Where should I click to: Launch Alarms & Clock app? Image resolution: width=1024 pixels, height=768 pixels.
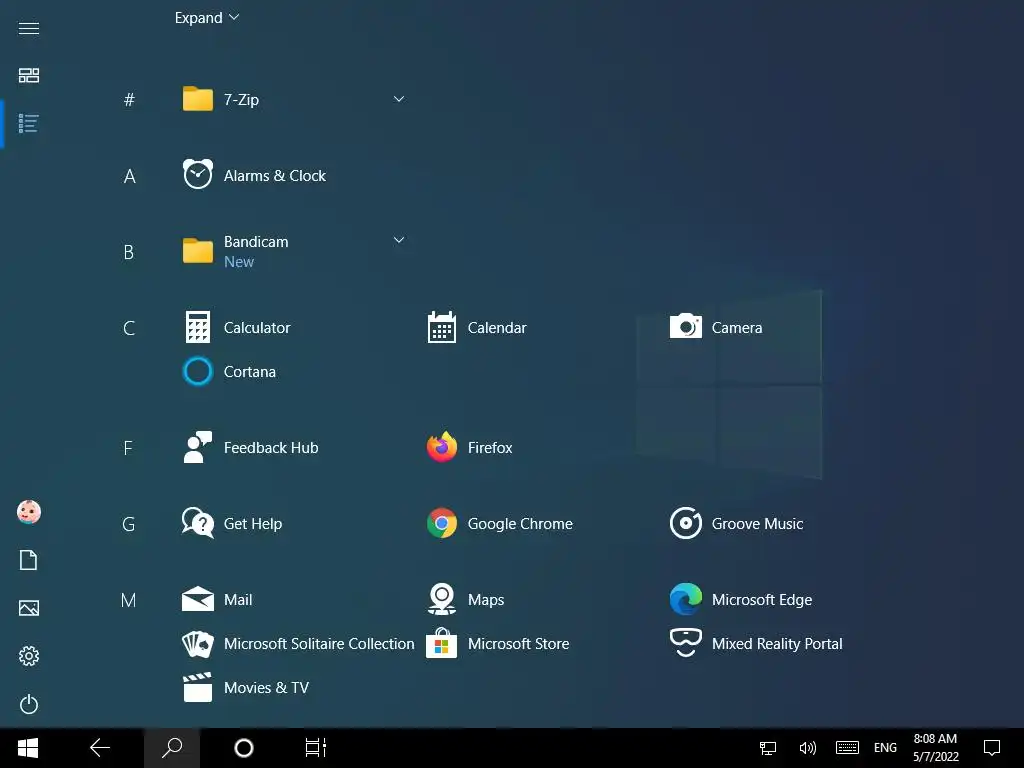(x=254, y=175)
